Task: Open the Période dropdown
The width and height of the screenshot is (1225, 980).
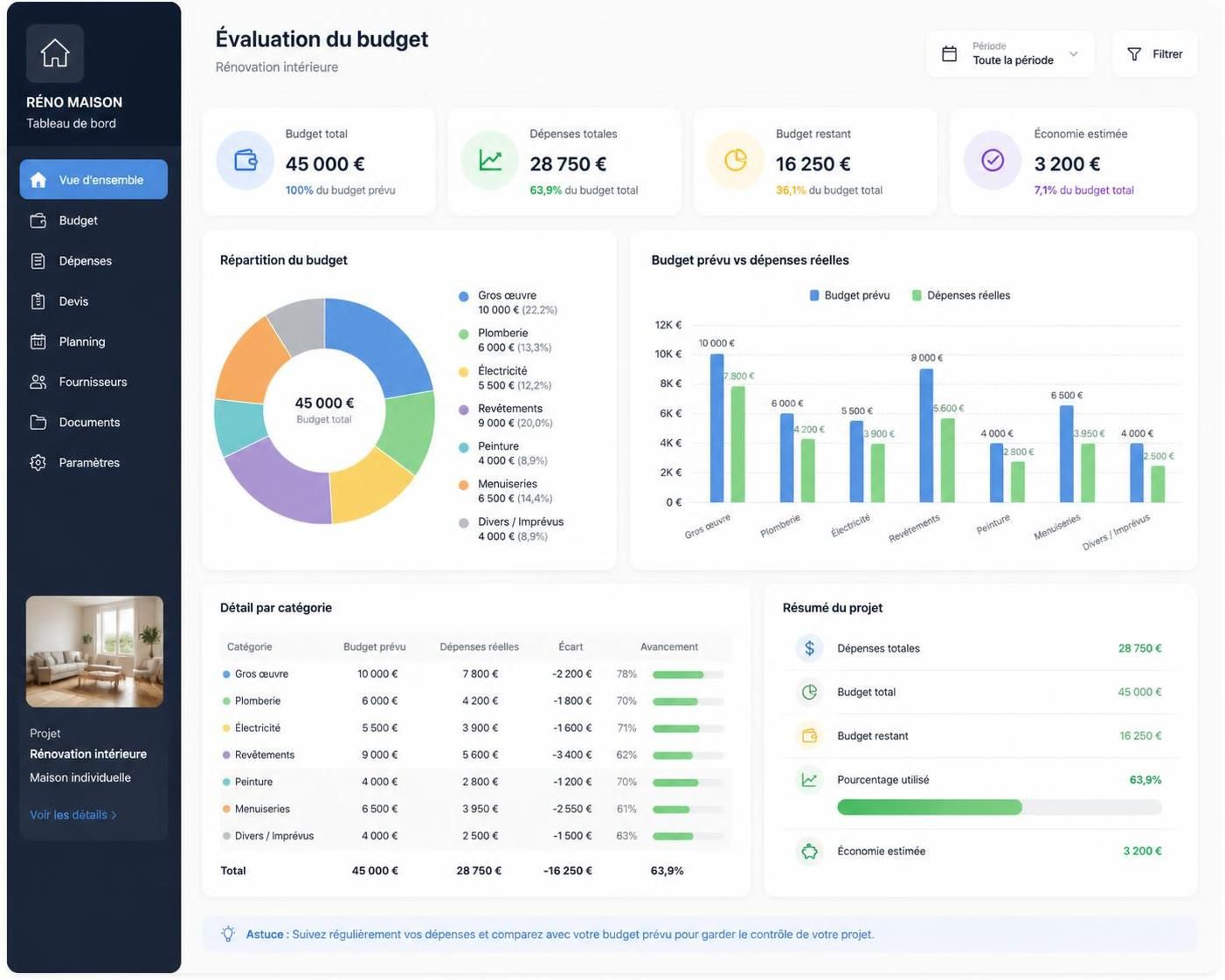Action: 1010,54
